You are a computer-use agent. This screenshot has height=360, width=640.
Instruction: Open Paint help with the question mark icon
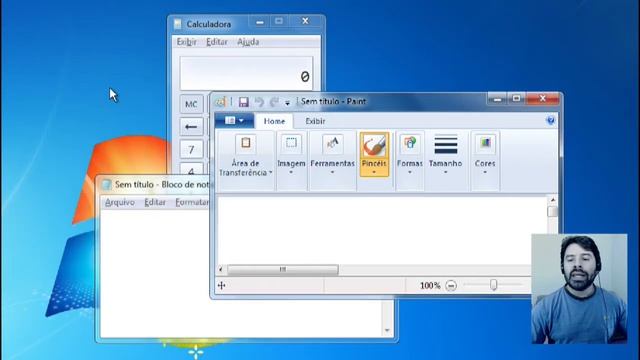(x=550, y=120)
